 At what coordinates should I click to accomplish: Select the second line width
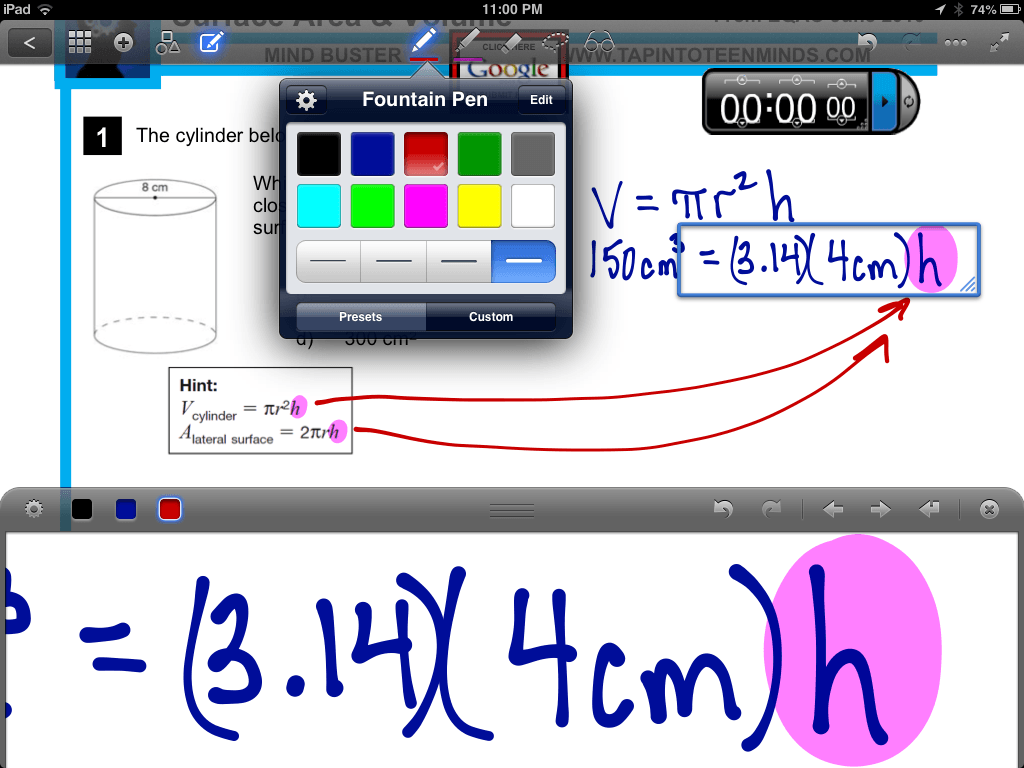pos(394,261)
